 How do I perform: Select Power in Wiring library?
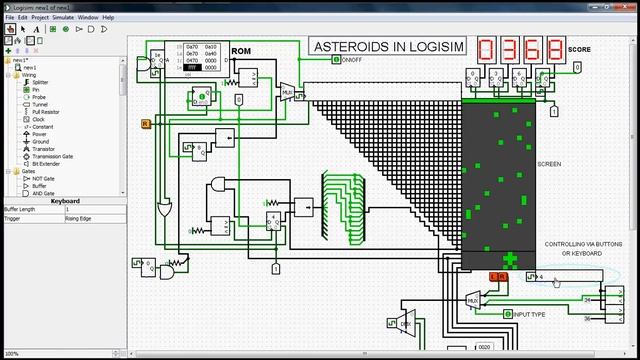(39, 134)
